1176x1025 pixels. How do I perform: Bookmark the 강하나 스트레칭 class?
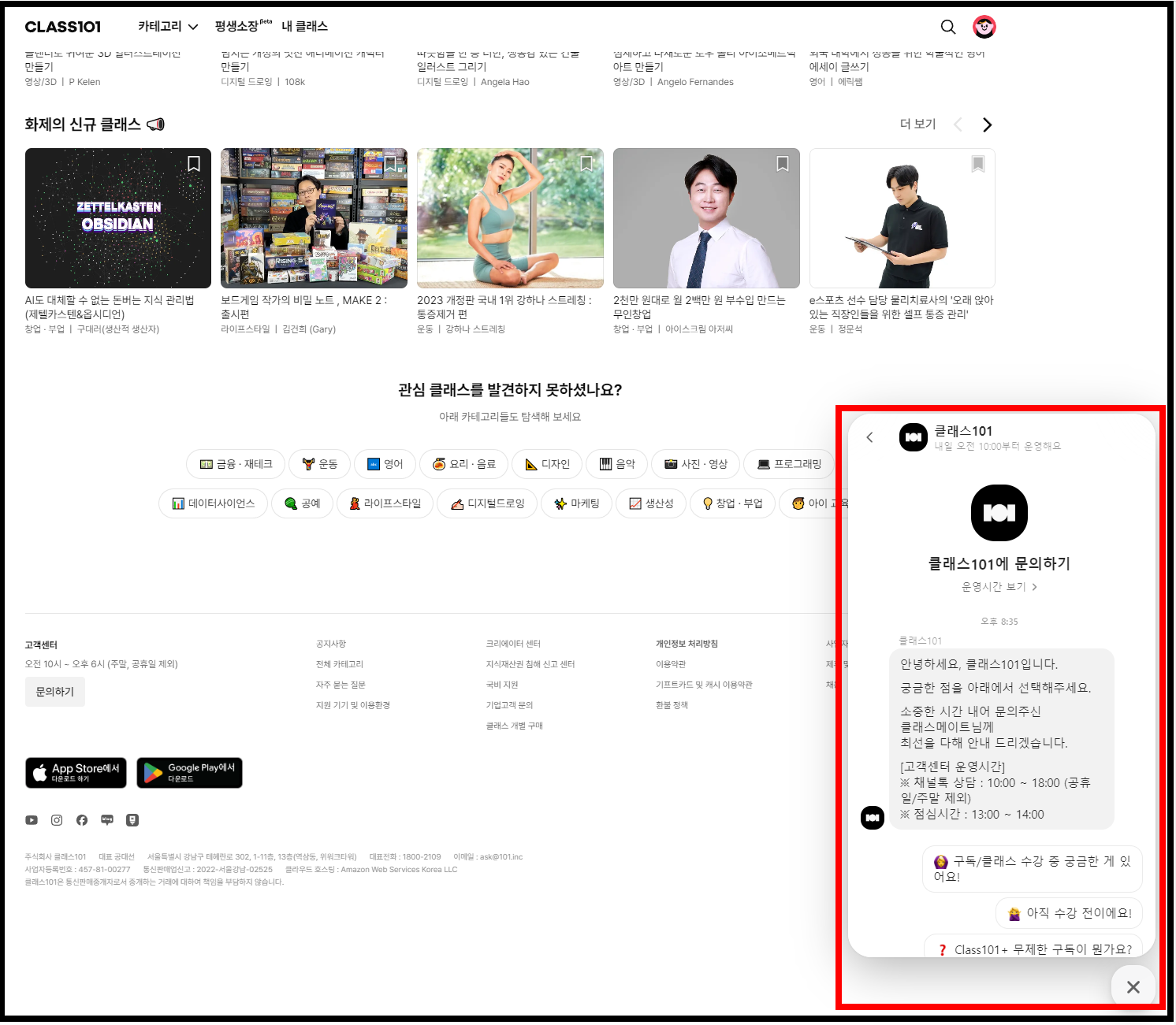pos(586,164)
